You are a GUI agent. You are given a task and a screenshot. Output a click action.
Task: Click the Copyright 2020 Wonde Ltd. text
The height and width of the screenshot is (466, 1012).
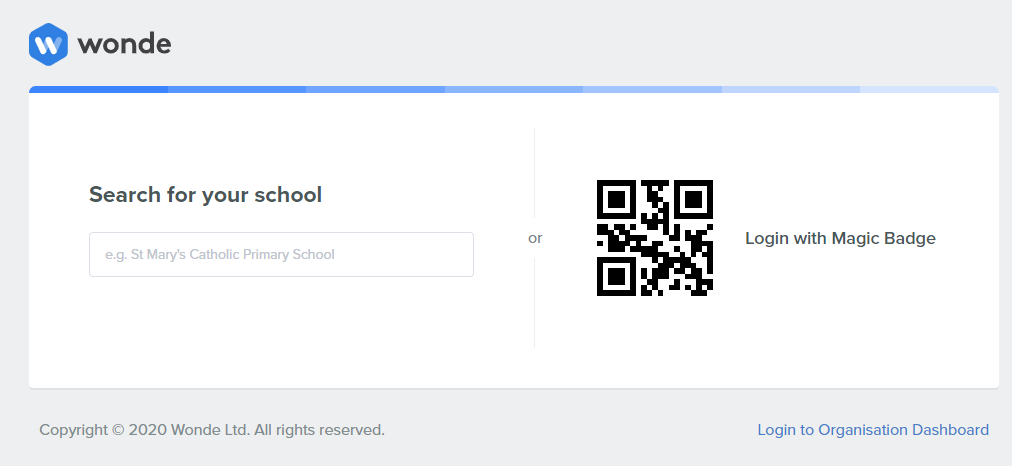(x=145, y=430)
